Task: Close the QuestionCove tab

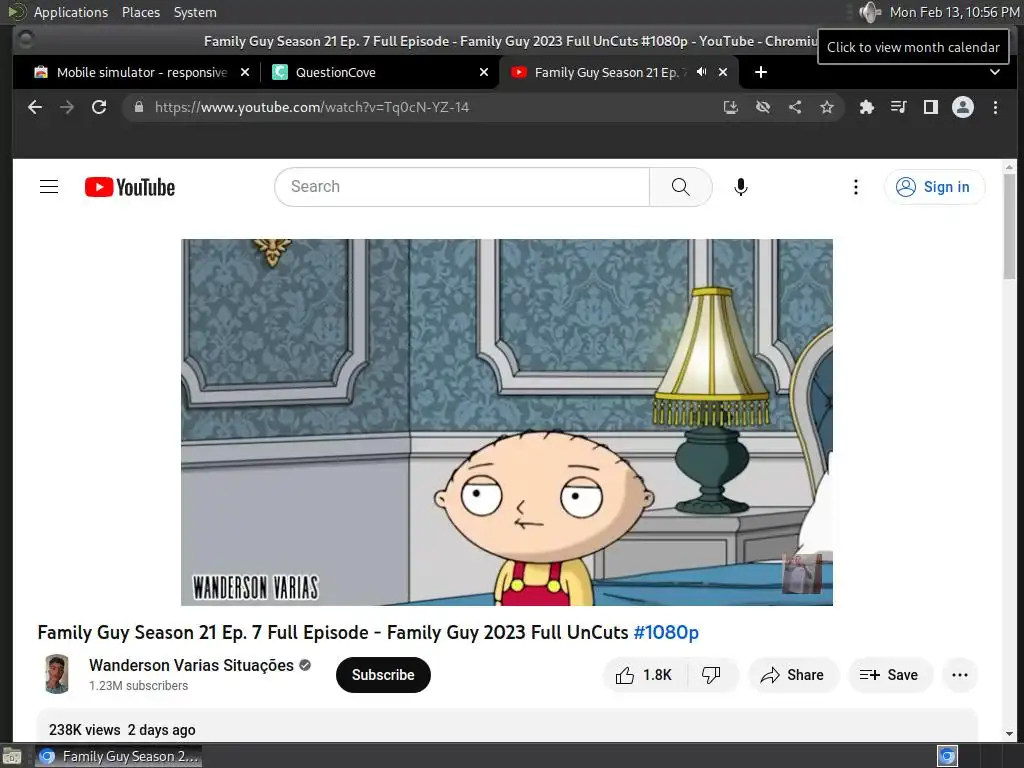Action: coord(484,72)
